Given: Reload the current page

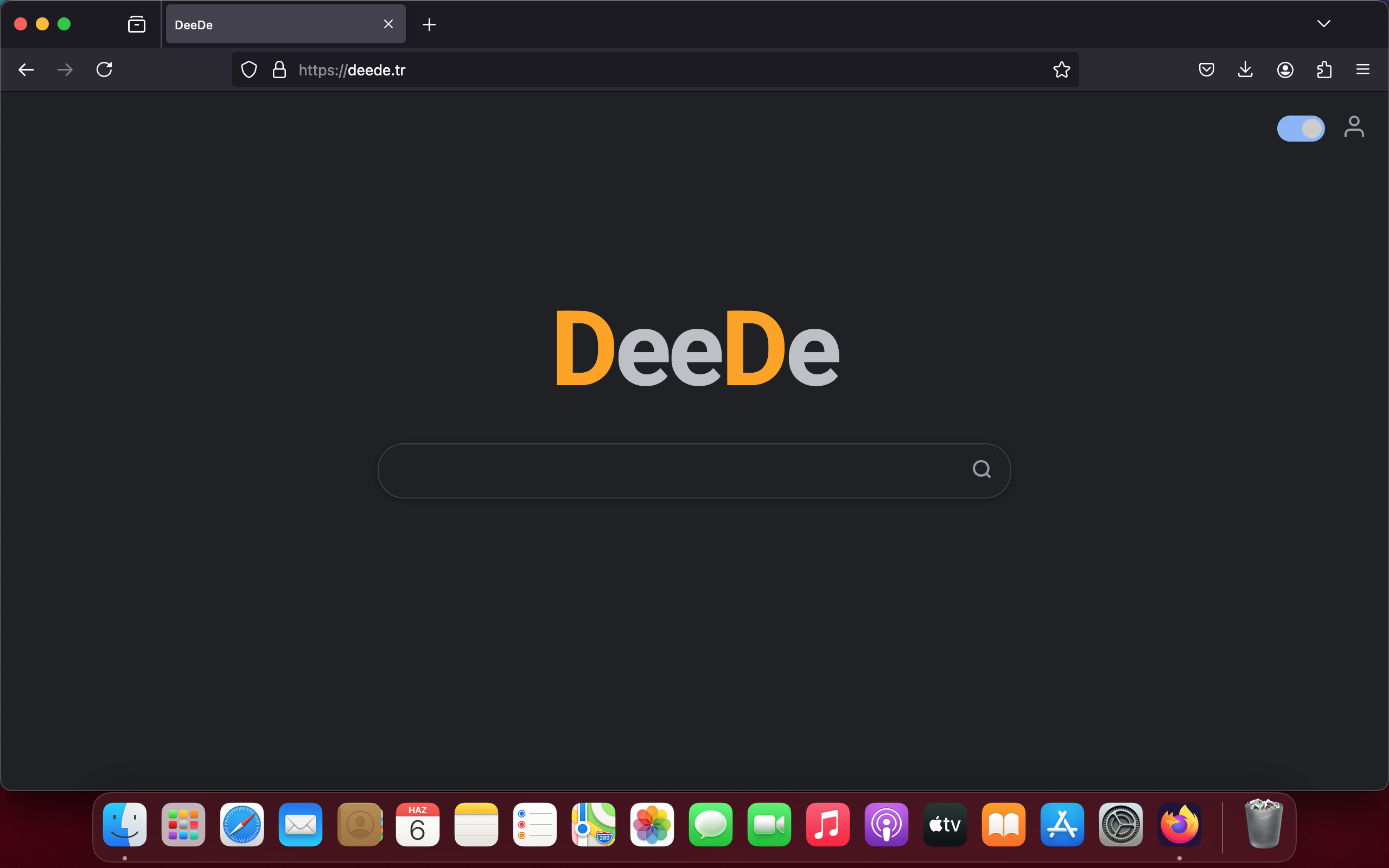Looking at the screenshot, I should point(105,70).
